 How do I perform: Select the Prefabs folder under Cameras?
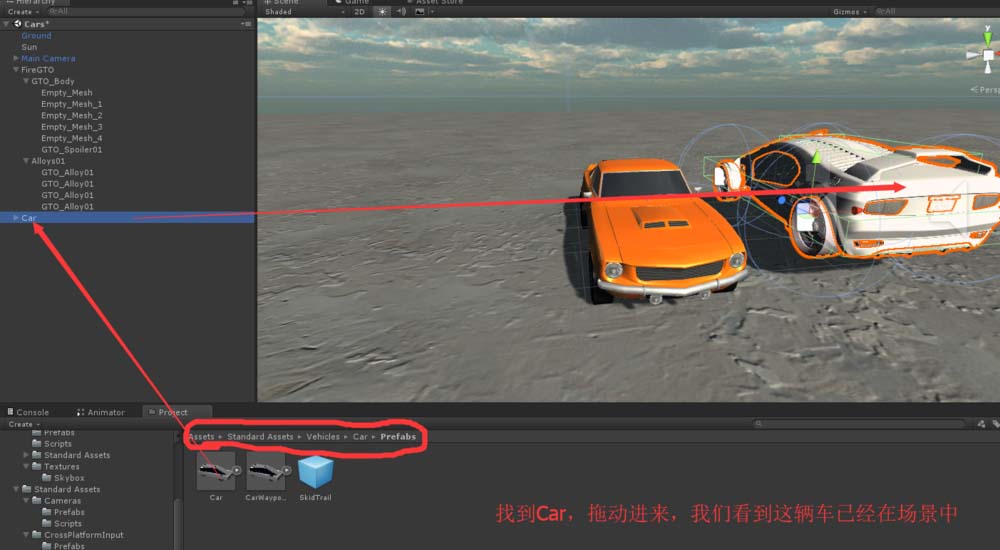[x=69, y=512]
